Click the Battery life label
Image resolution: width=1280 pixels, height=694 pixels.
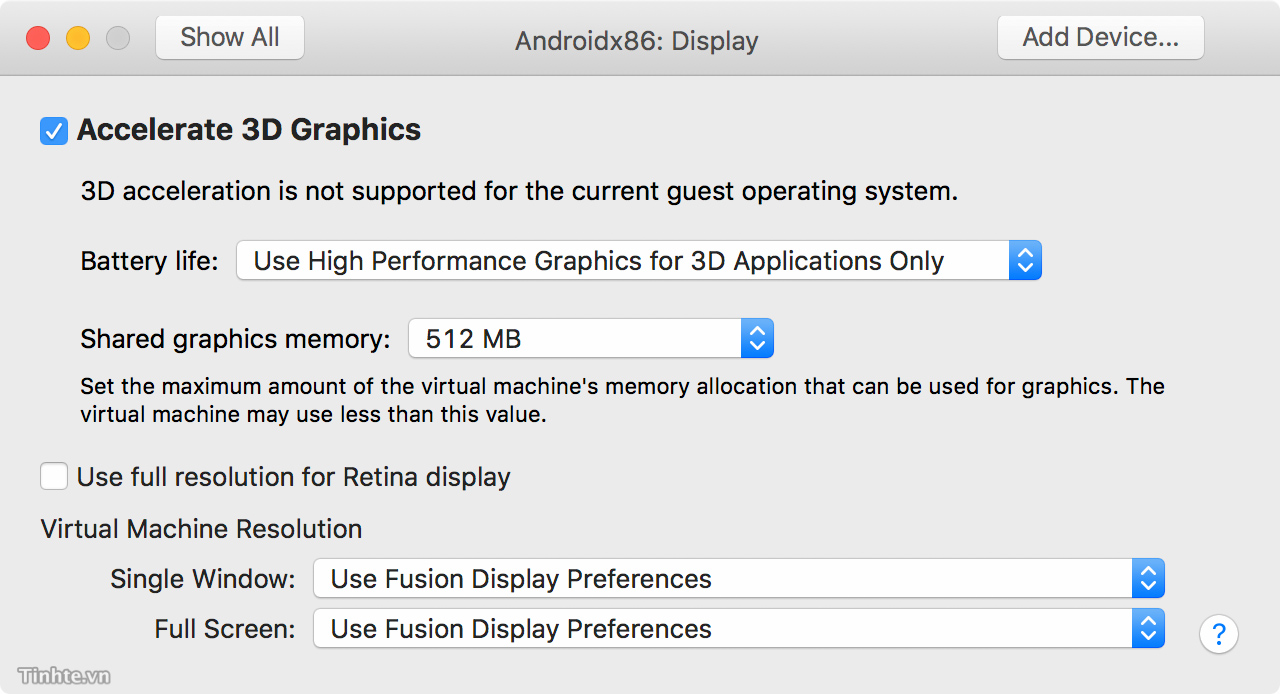(x=149, y=261)
